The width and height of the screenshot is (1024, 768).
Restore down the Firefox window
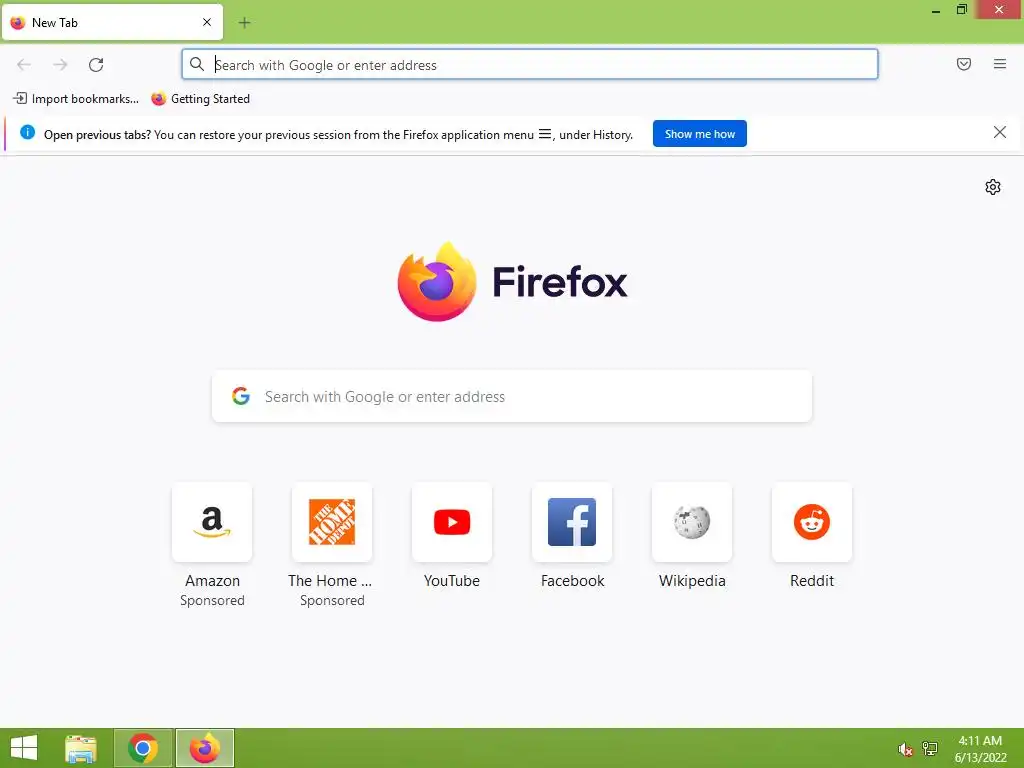[961, 9]
